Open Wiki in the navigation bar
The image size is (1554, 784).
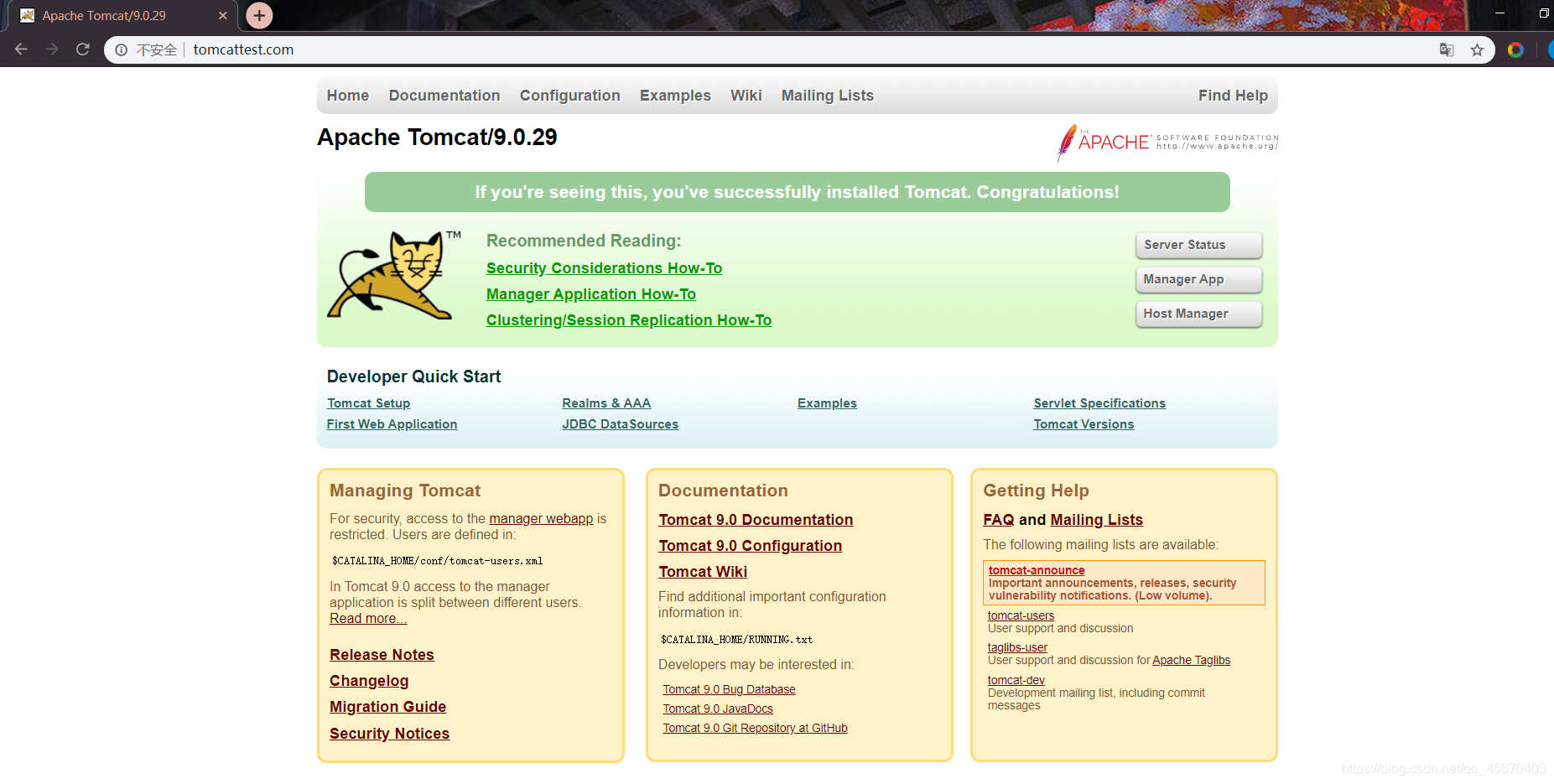coord(746,96)
